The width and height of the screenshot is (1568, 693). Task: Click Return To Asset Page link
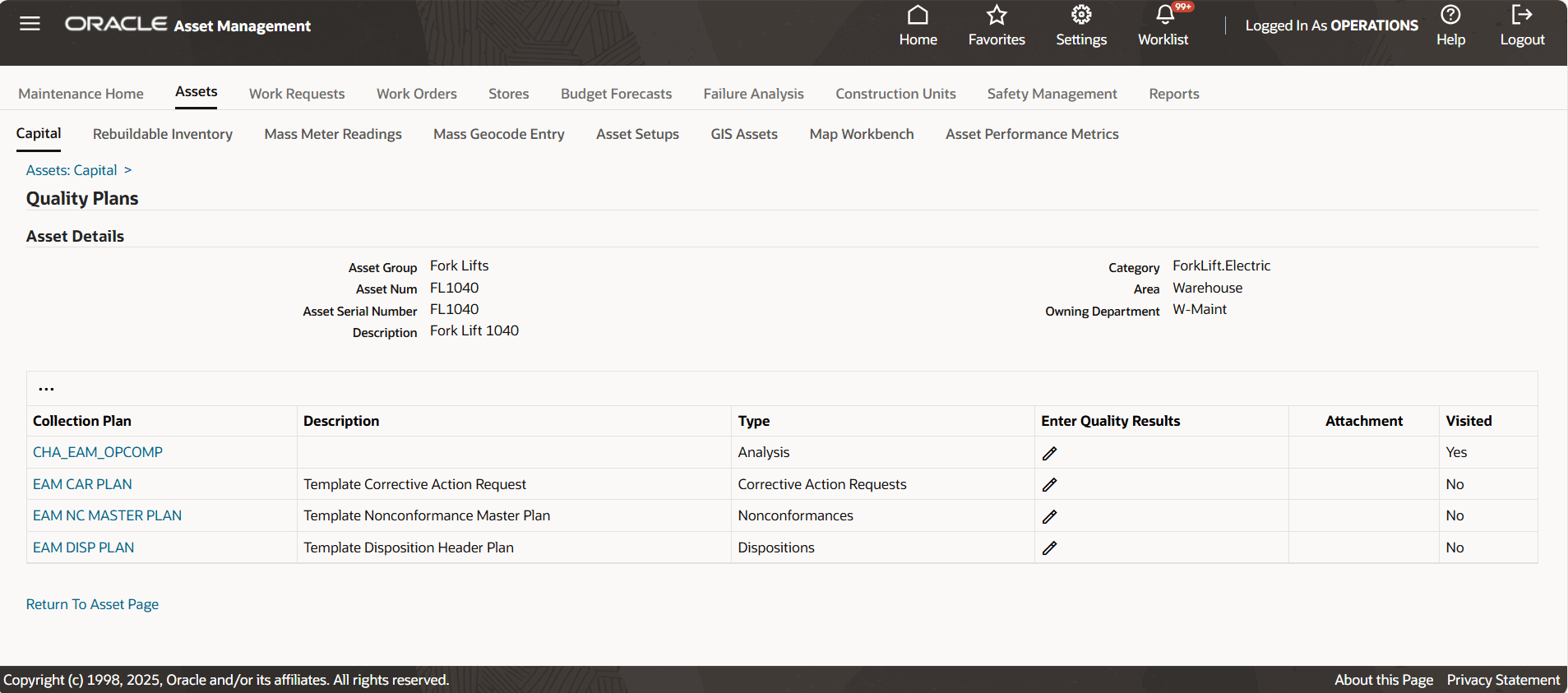pyautogui.click(x=92, y=604)
